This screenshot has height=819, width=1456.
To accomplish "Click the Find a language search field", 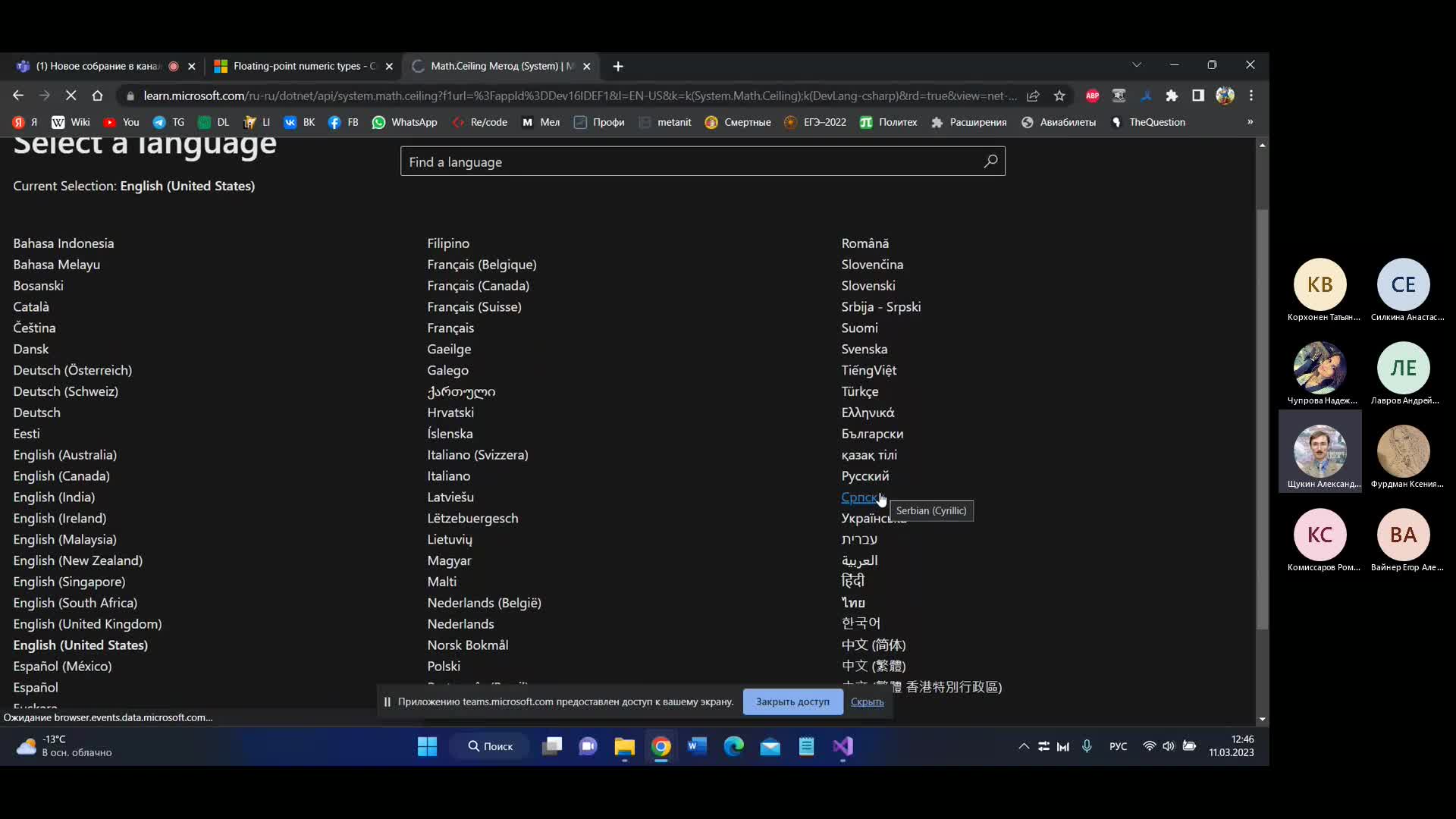I will tap(702, 162).
